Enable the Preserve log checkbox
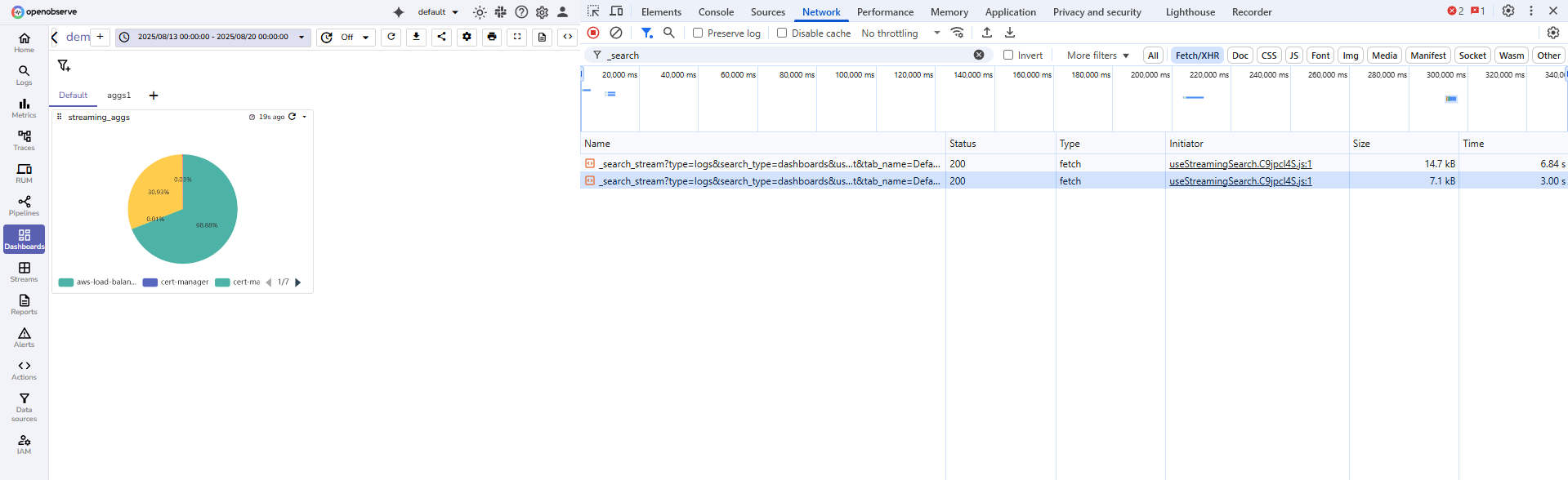 tap(698, 33)
